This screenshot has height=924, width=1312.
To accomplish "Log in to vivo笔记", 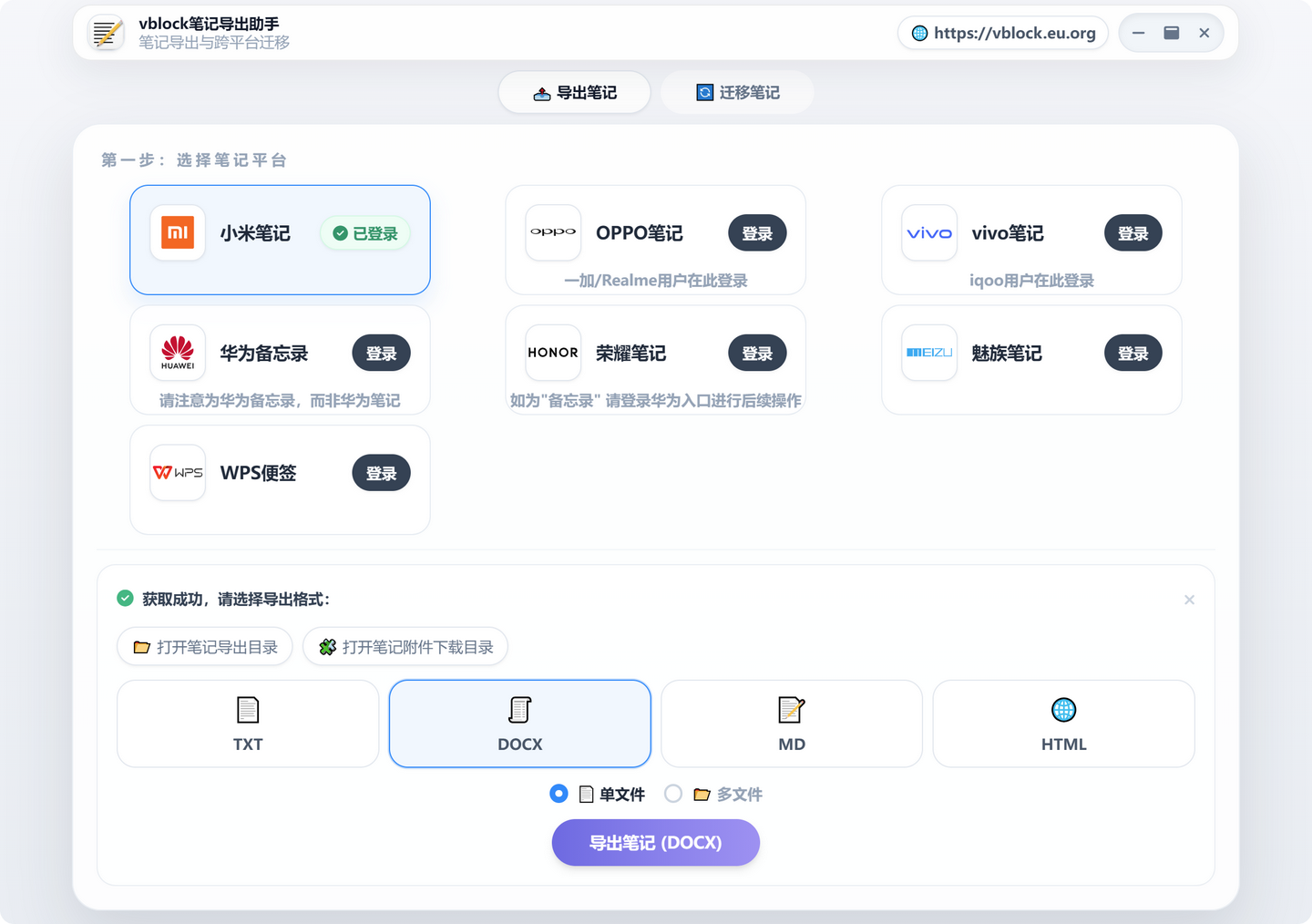I will [x=1133, y=233].
